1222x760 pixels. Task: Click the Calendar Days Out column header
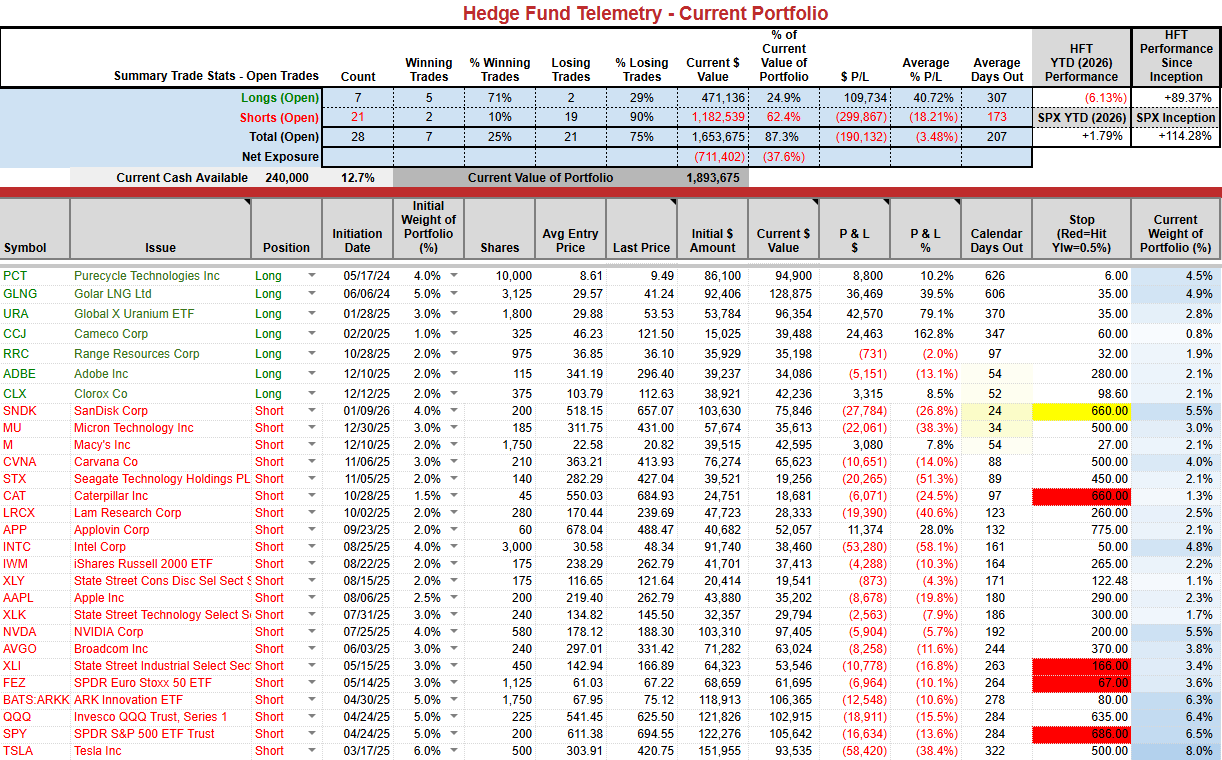[996, 229]
